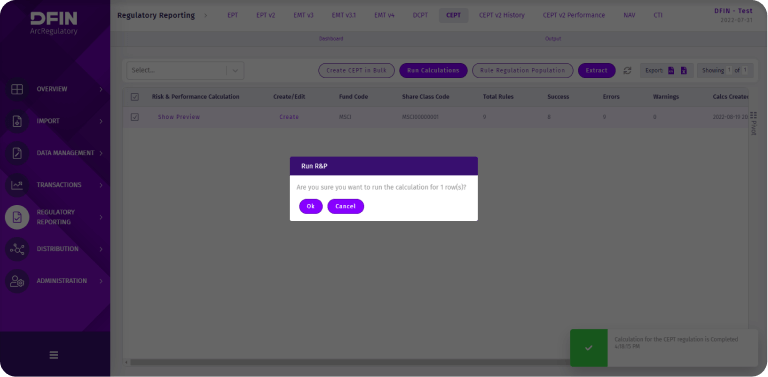Expand the Regulatory Reporting menu chevron
Screen dimensions: 768x377
pyautogui.click(x=101, y=217)
